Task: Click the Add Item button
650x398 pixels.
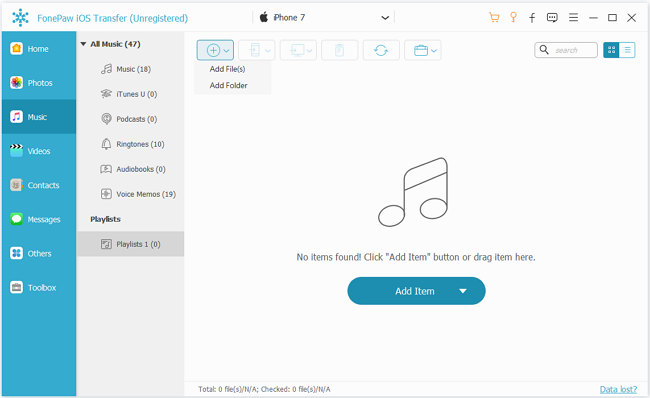Action: tap(416, 291)
